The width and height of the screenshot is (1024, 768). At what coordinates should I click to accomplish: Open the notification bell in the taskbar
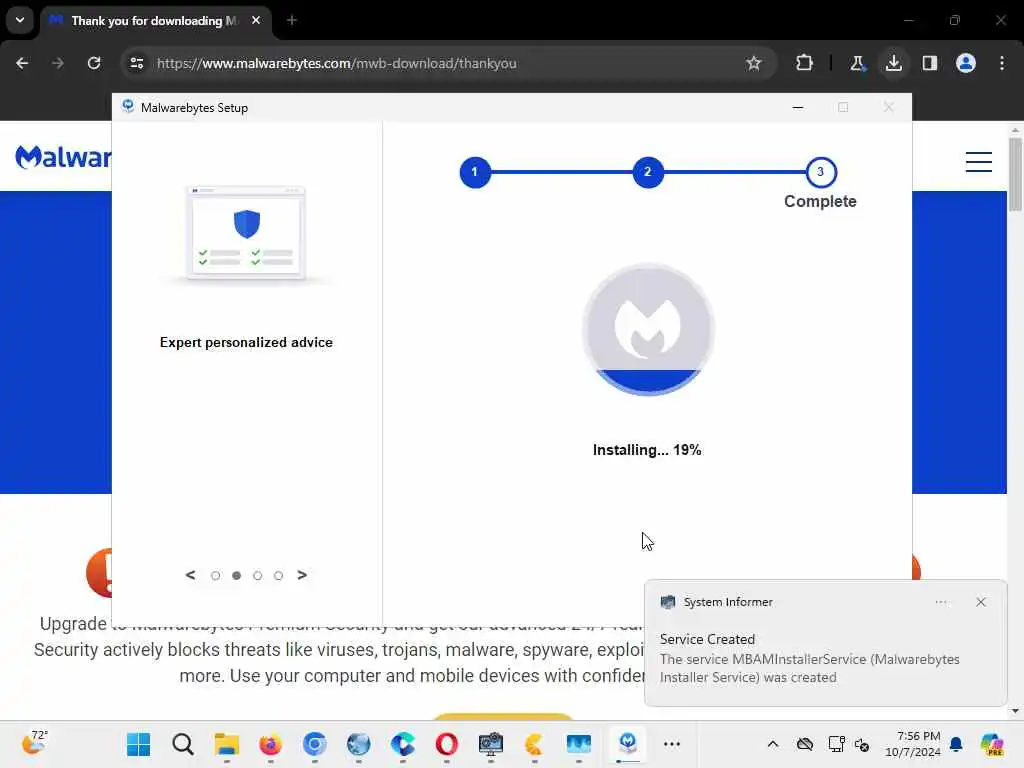tap(955, 744)
